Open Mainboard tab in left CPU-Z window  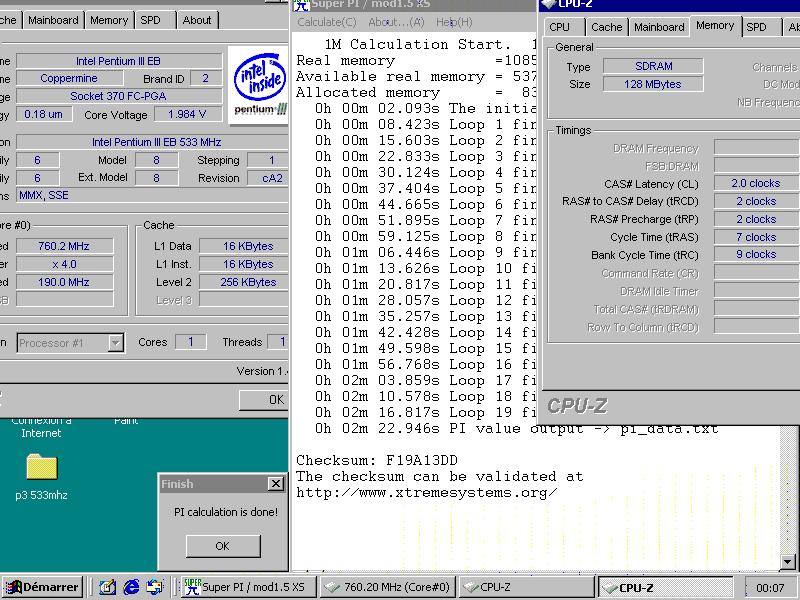(x=53, y=20)
